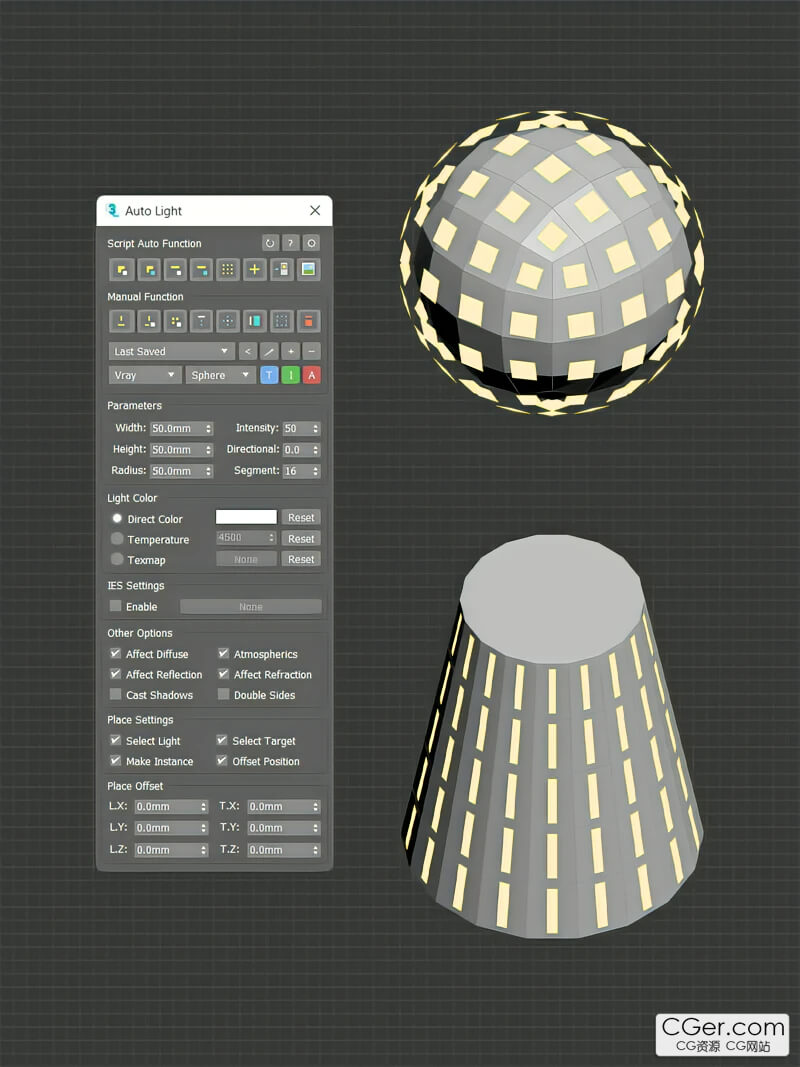The image size is (800, 1067).
Task: Enable the IES Settings checkbox
Action: point(116,606)
